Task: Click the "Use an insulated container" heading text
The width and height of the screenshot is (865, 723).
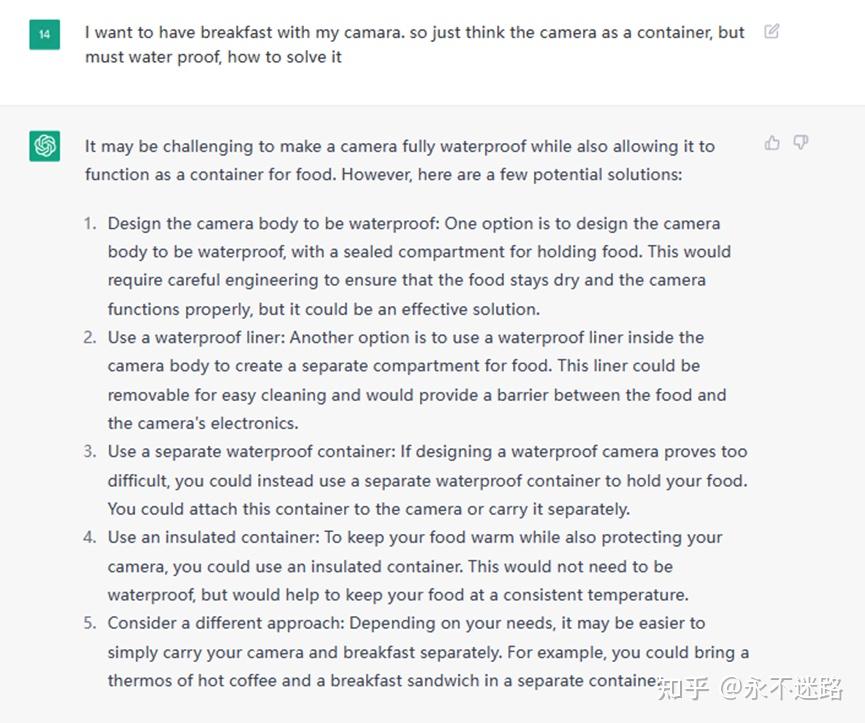Action: pyautogui.click(x=213, y=537)
